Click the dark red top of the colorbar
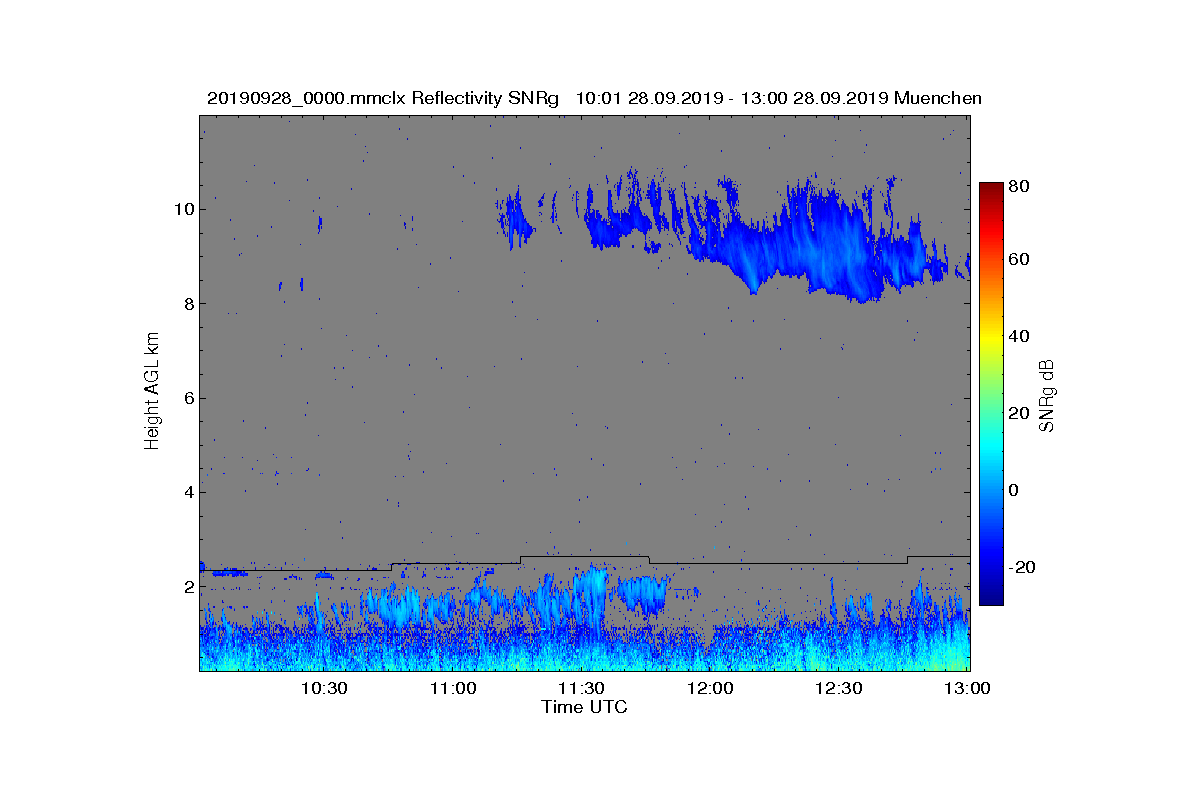This screenshot has width=1200, height=800. click(991, 188)
